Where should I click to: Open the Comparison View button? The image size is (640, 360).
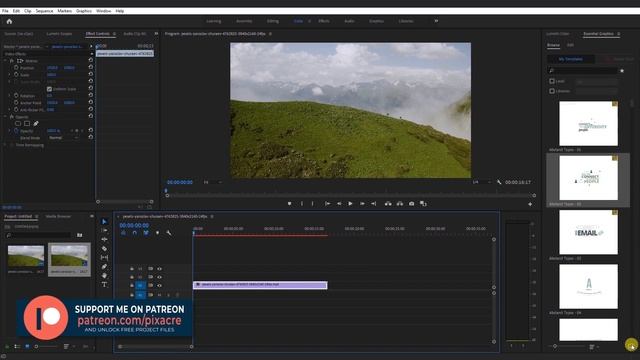coord(423,204)
